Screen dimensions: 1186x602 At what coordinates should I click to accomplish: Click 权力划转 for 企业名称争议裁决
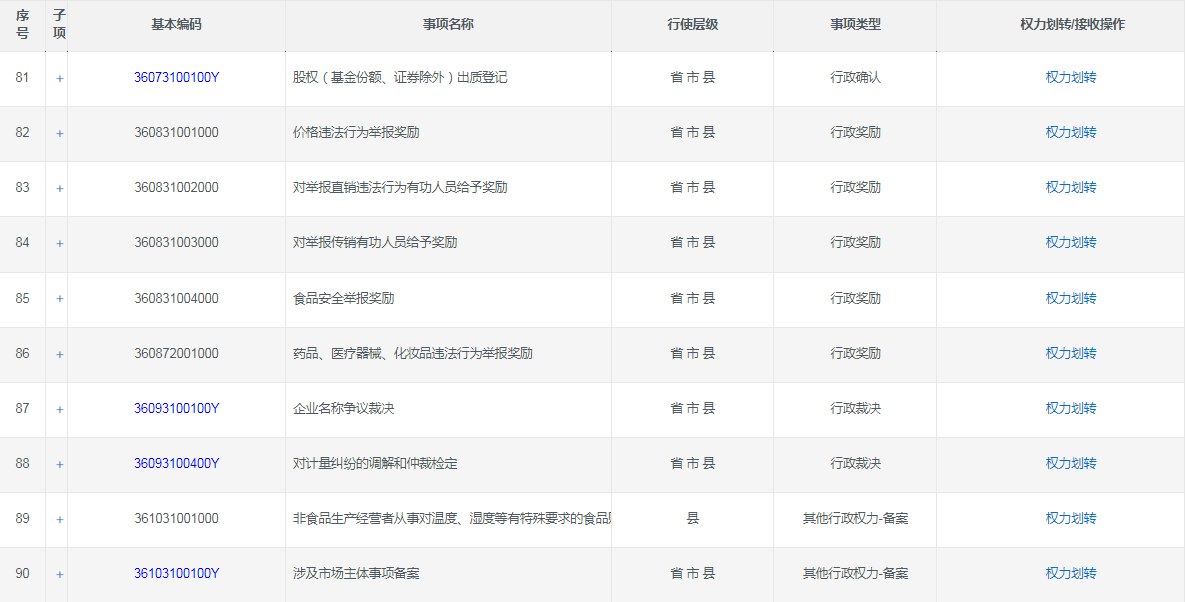pyautogui.click(x=1070, y=408)
